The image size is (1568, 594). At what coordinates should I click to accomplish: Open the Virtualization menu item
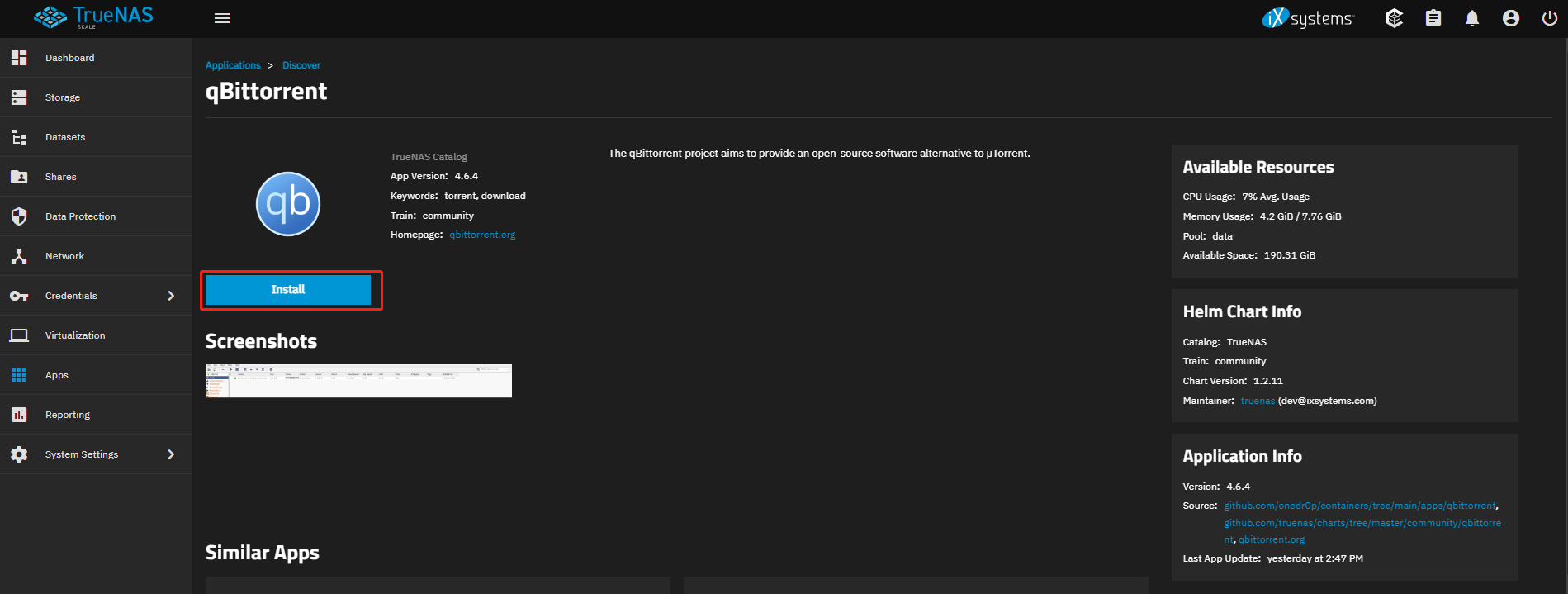click(x=96, y=335)
